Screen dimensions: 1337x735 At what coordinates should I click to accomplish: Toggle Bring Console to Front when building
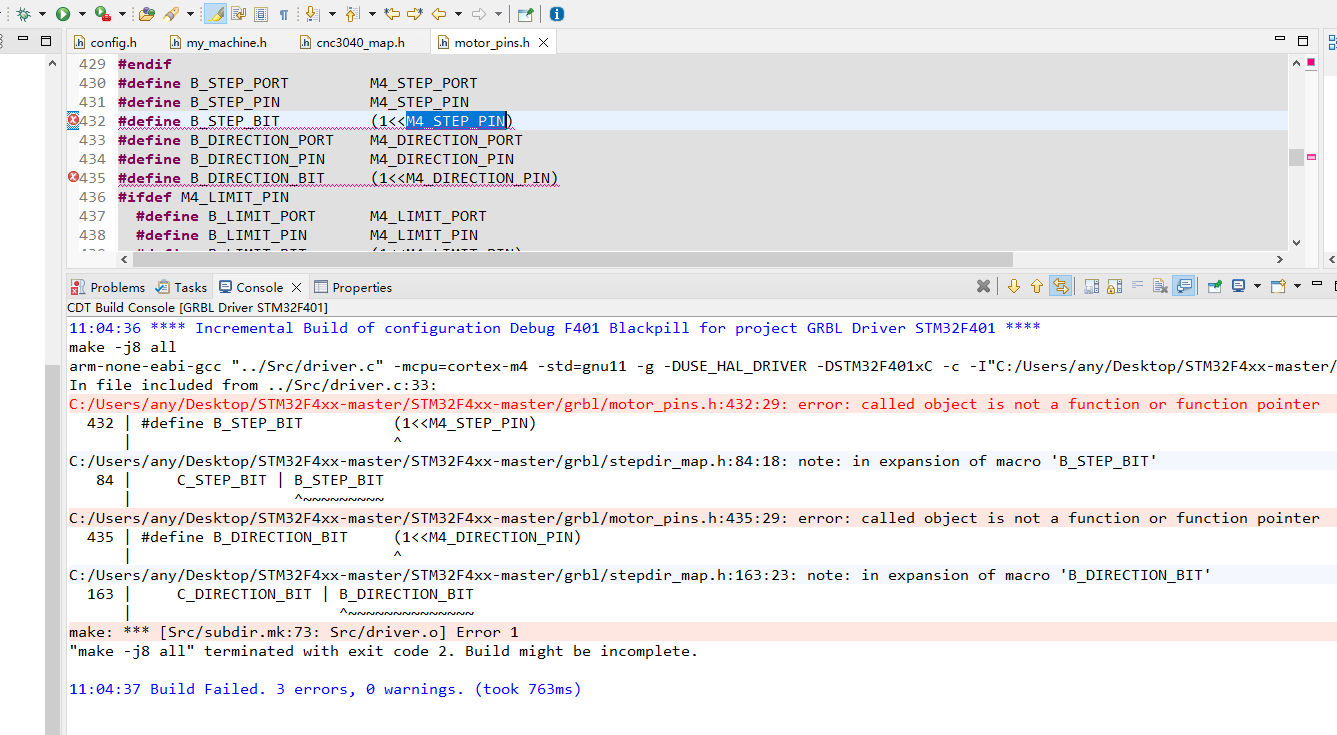pos(1183,286)
